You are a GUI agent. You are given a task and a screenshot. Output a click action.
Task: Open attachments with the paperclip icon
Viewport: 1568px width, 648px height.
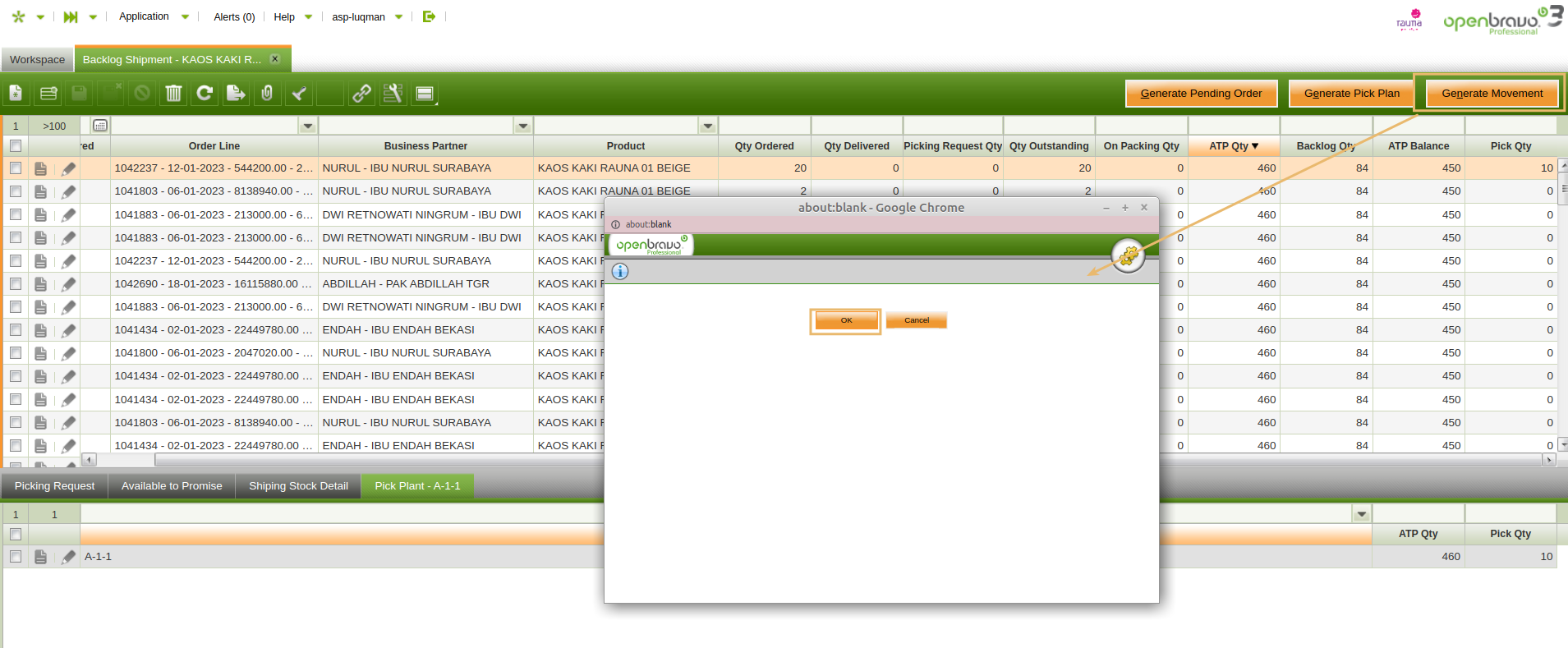point(267,94)
